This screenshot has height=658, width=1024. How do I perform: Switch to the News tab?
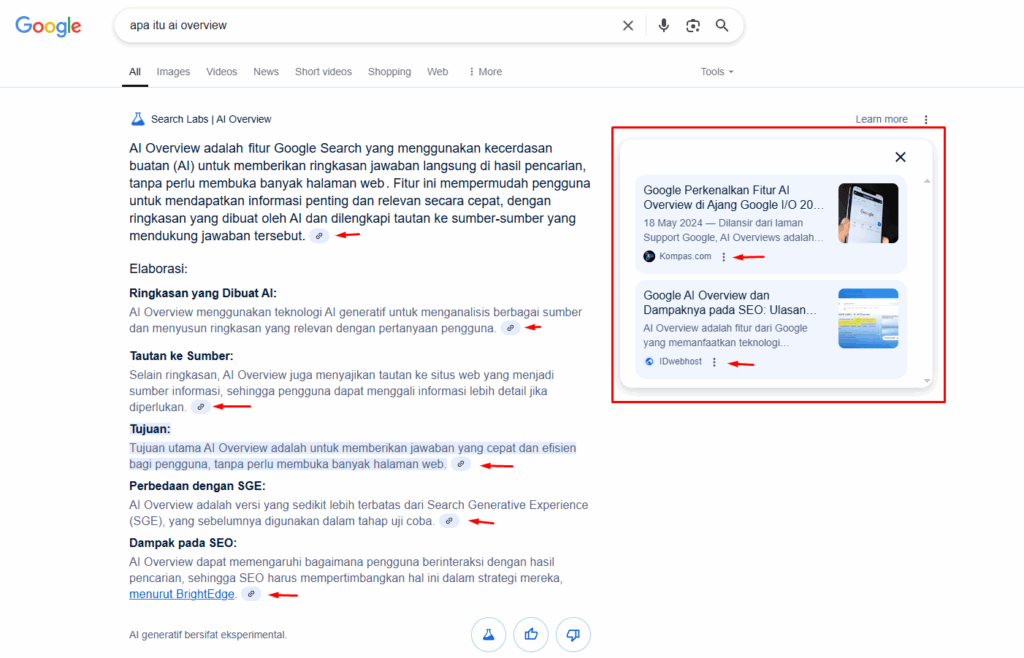266,72
